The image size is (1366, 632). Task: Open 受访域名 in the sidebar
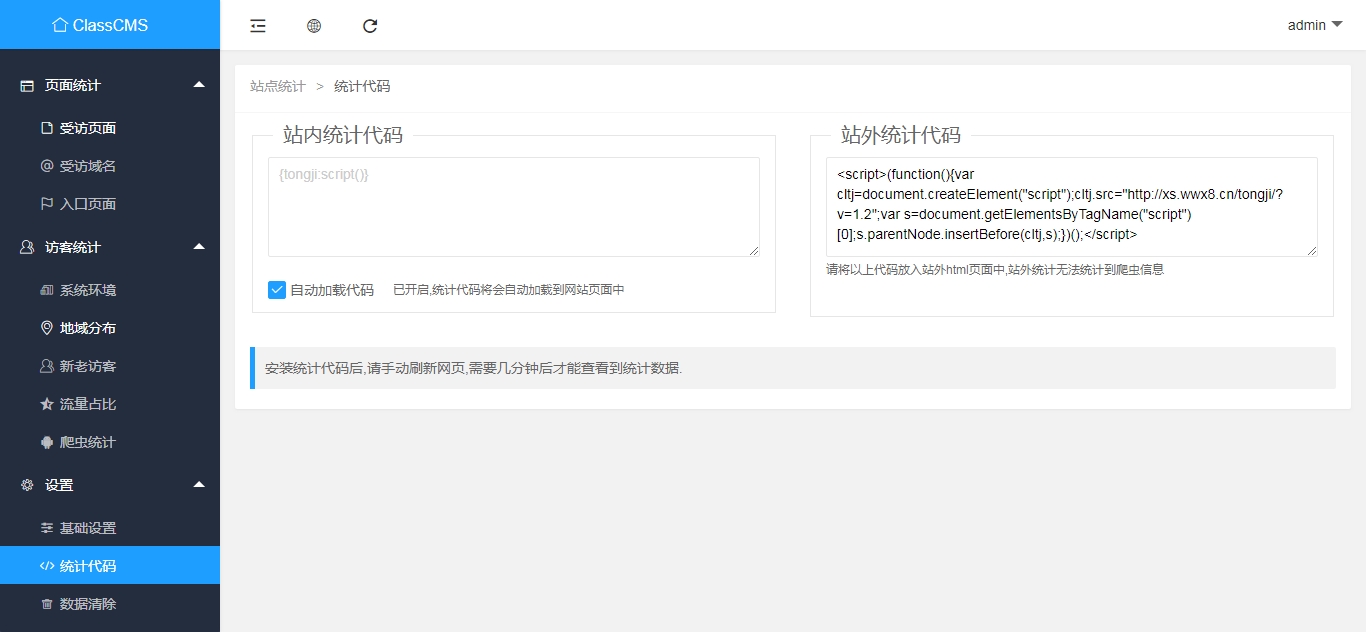(x=87, y=166)
